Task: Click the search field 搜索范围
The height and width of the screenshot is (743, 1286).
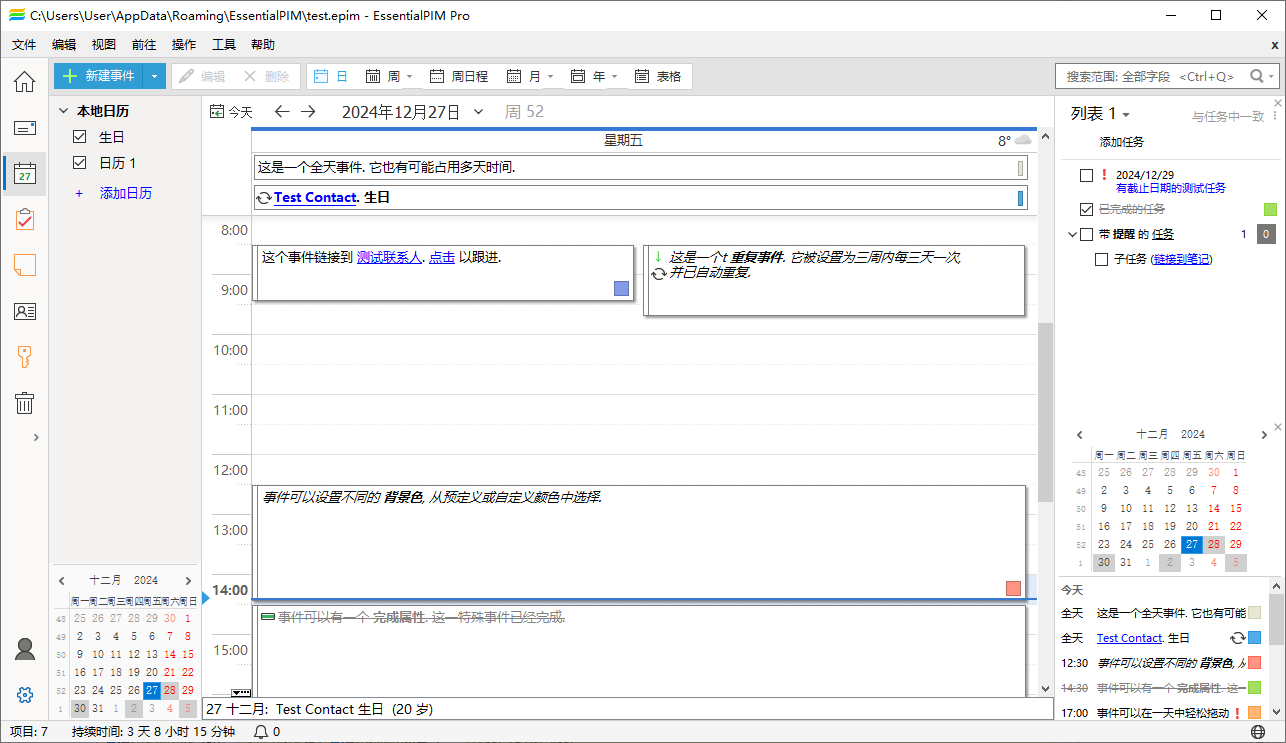Action: point(1150,76)
